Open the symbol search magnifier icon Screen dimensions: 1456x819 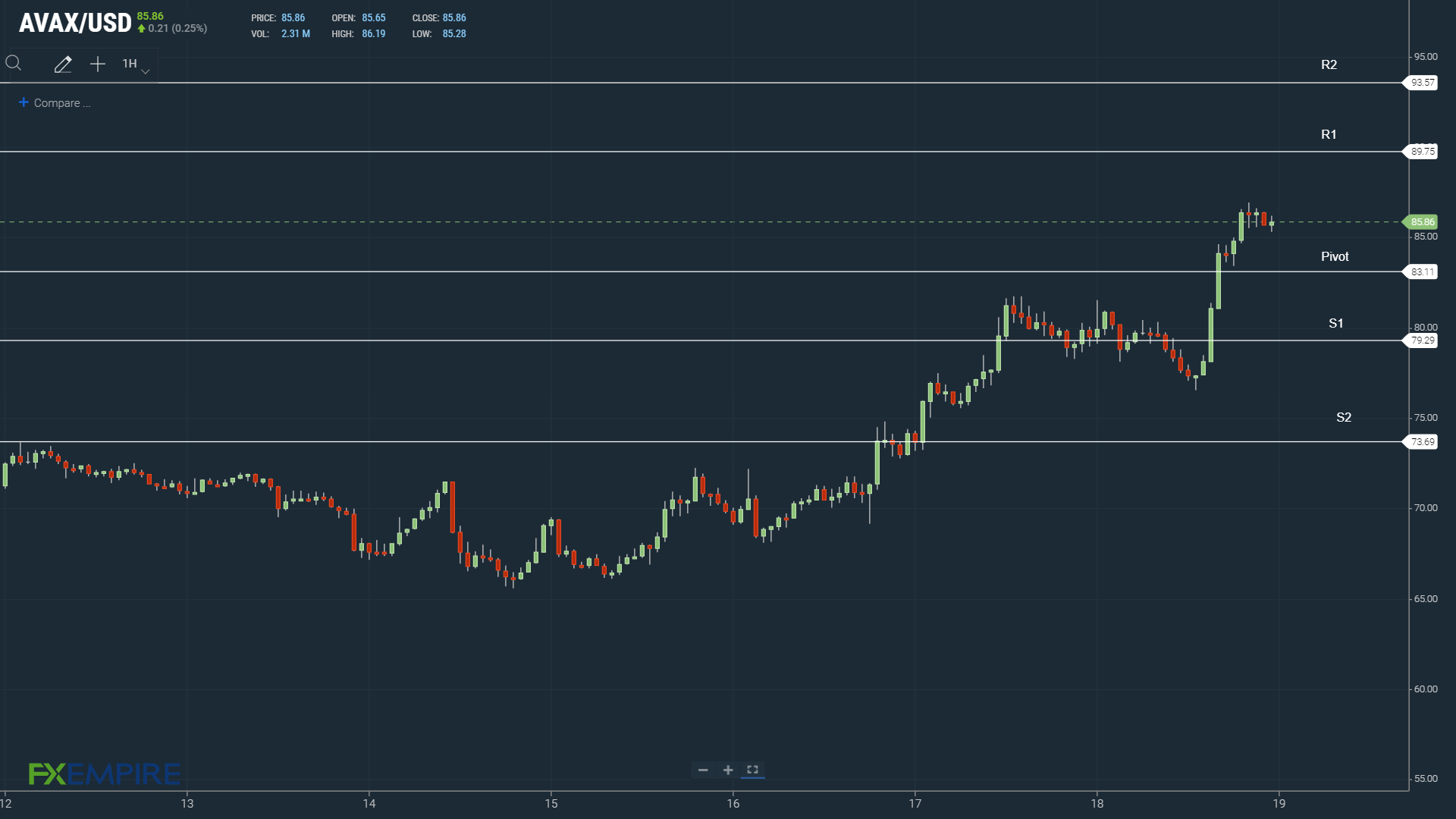[x=14, y=64]
